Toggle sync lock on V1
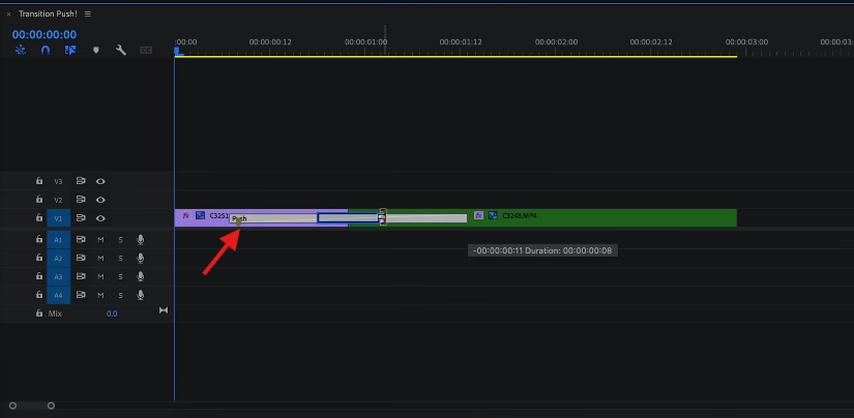Viewport: 854px width, 418px height. (81, 218)
